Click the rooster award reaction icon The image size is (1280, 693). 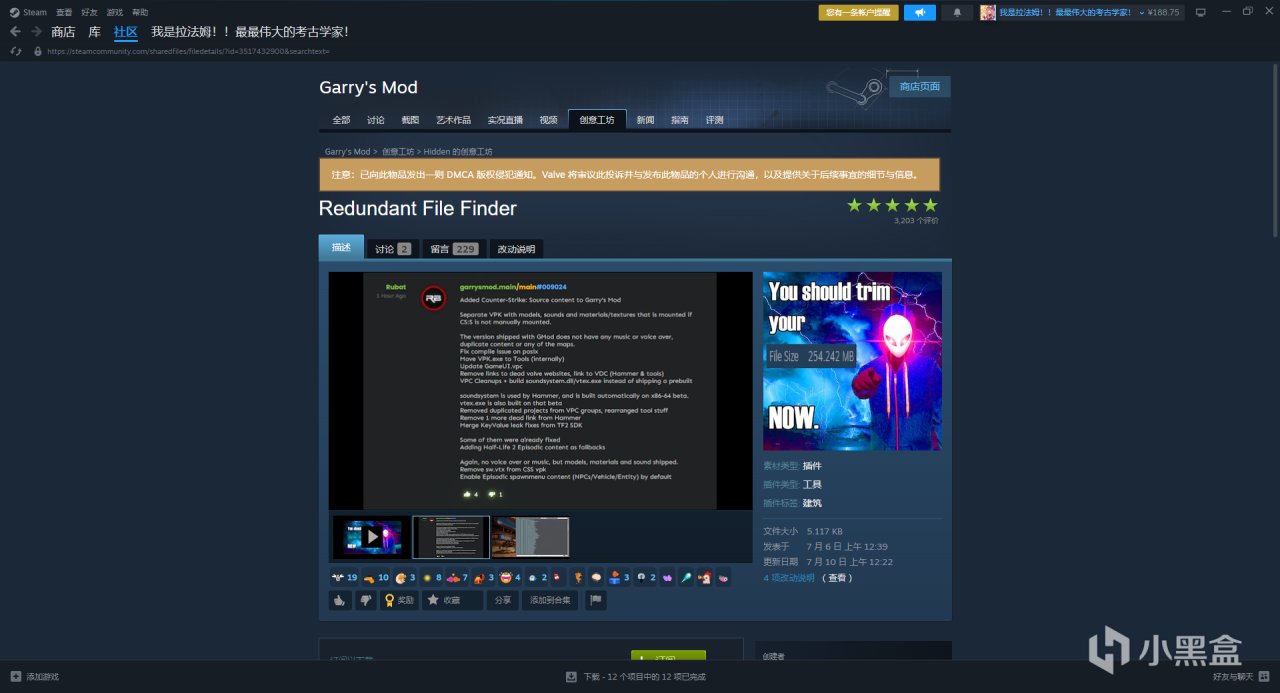[x=704, y=577]
